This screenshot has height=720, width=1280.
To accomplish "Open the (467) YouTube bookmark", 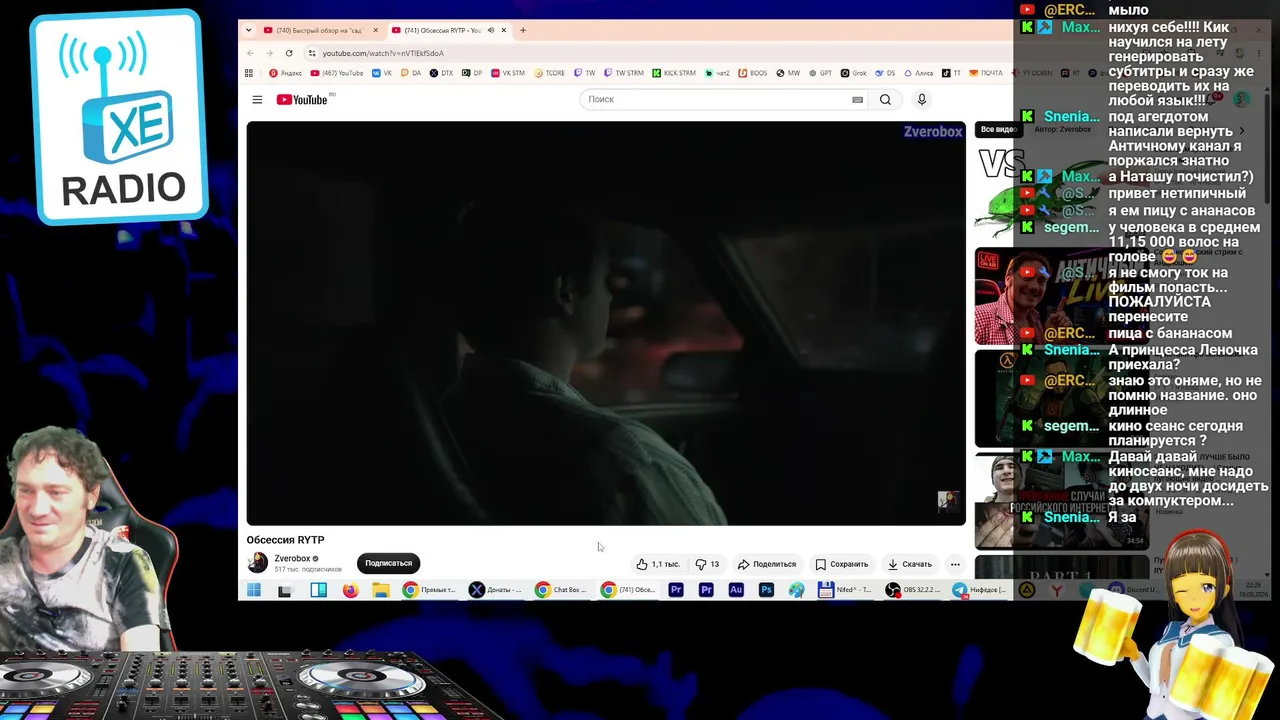I will (x=337, y=73).
